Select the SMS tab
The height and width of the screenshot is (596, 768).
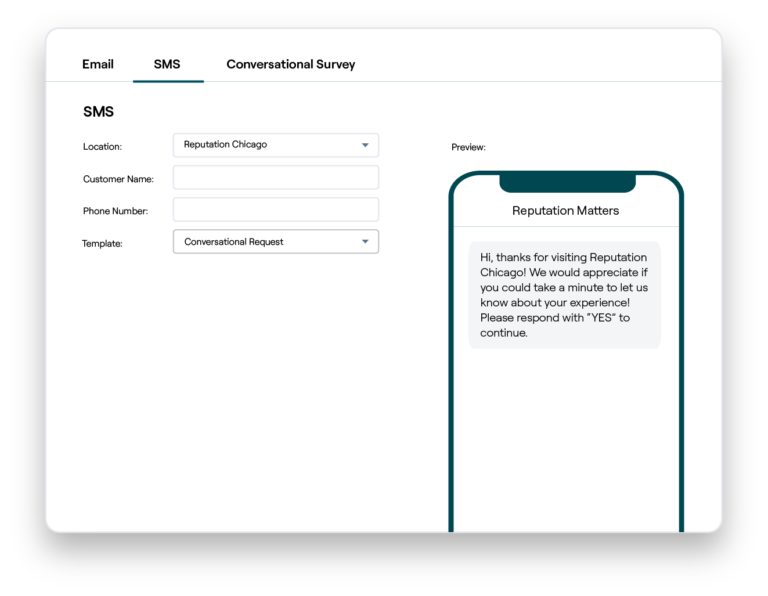point(167,64)
